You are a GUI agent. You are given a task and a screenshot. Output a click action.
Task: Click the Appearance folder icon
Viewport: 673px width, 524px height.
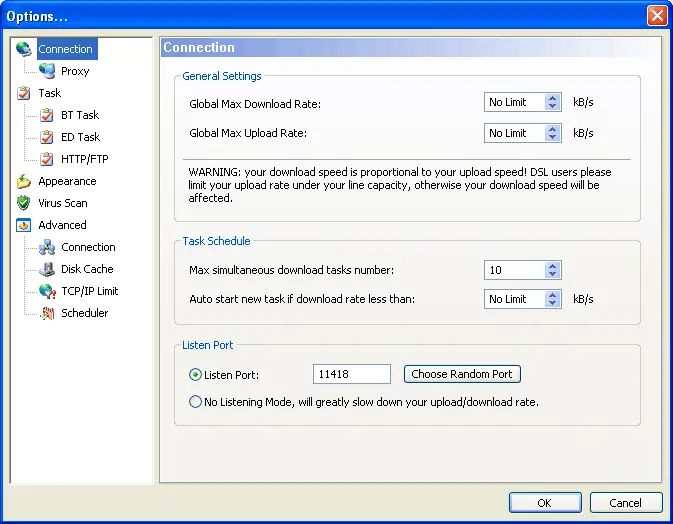[x=24, y=181]
